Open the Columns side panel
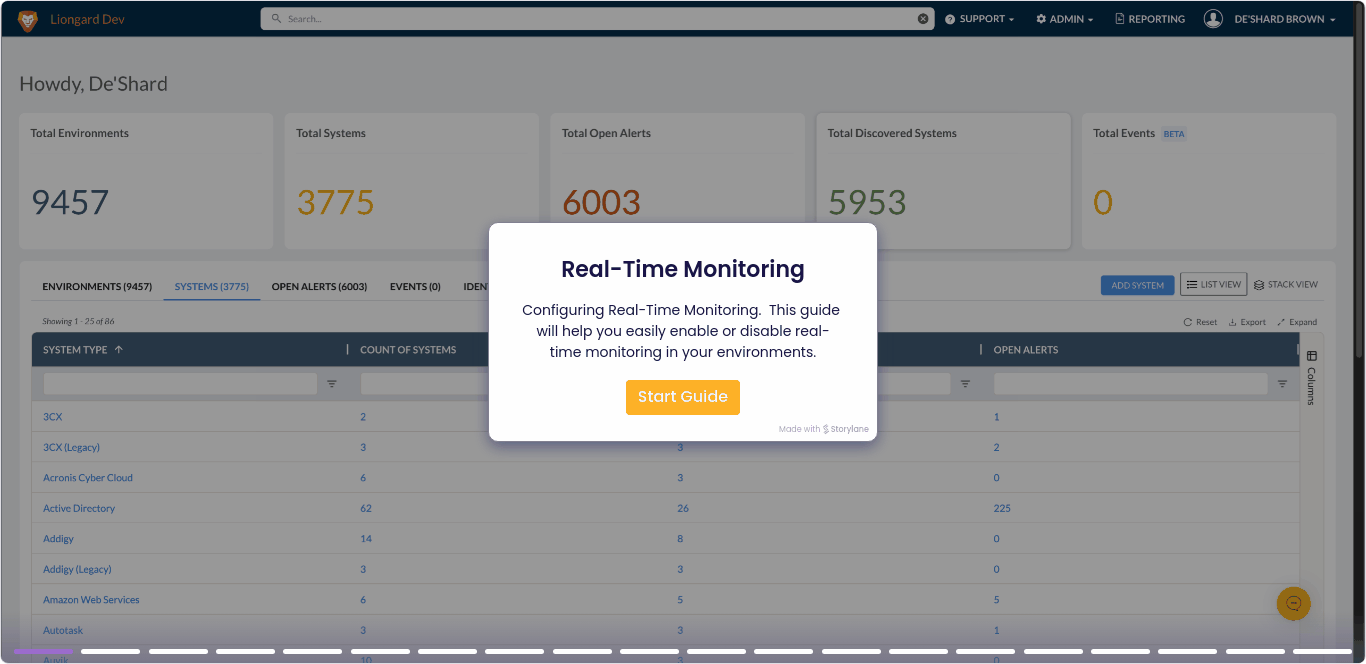 1312,377
